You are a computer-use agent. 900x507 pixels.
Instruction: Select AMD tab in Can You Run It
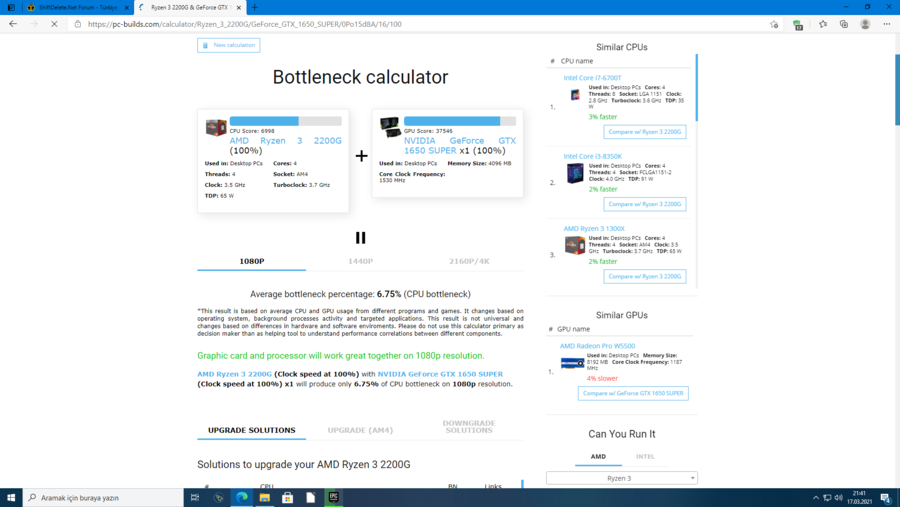(598, 457)
